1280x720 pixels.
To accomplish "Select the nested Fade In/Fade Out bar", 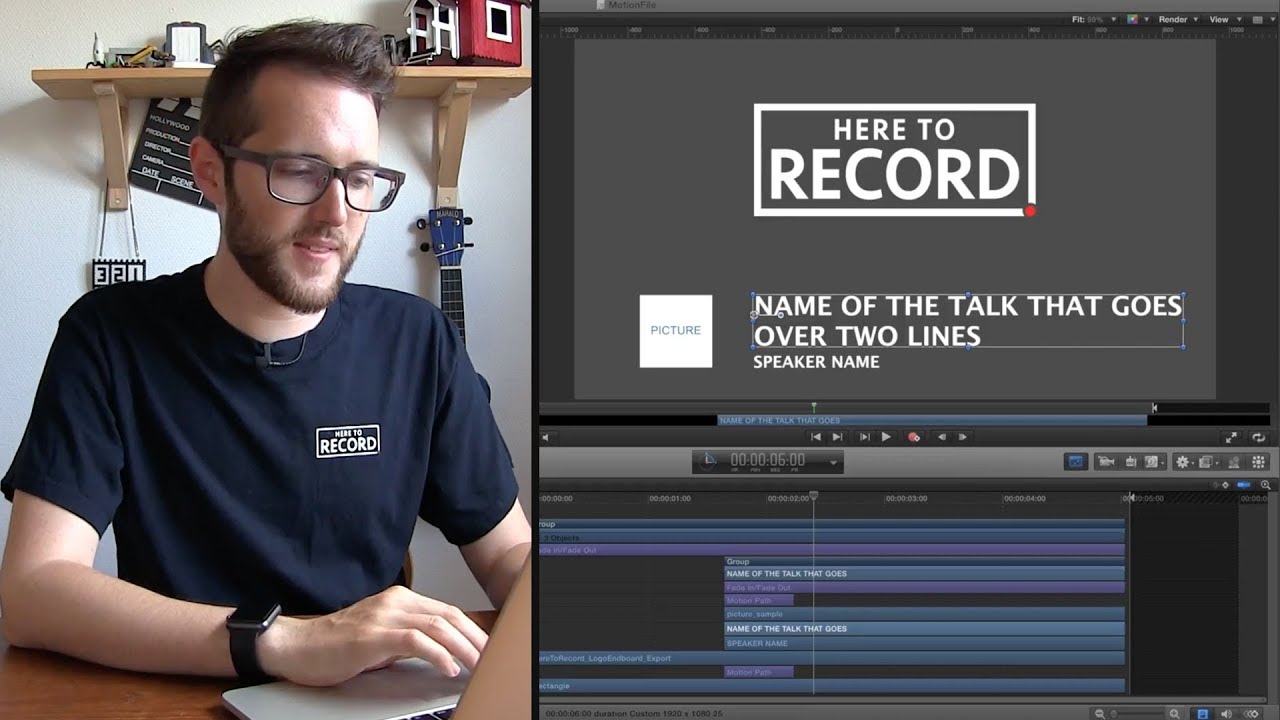I will click(x=925, y=588).
